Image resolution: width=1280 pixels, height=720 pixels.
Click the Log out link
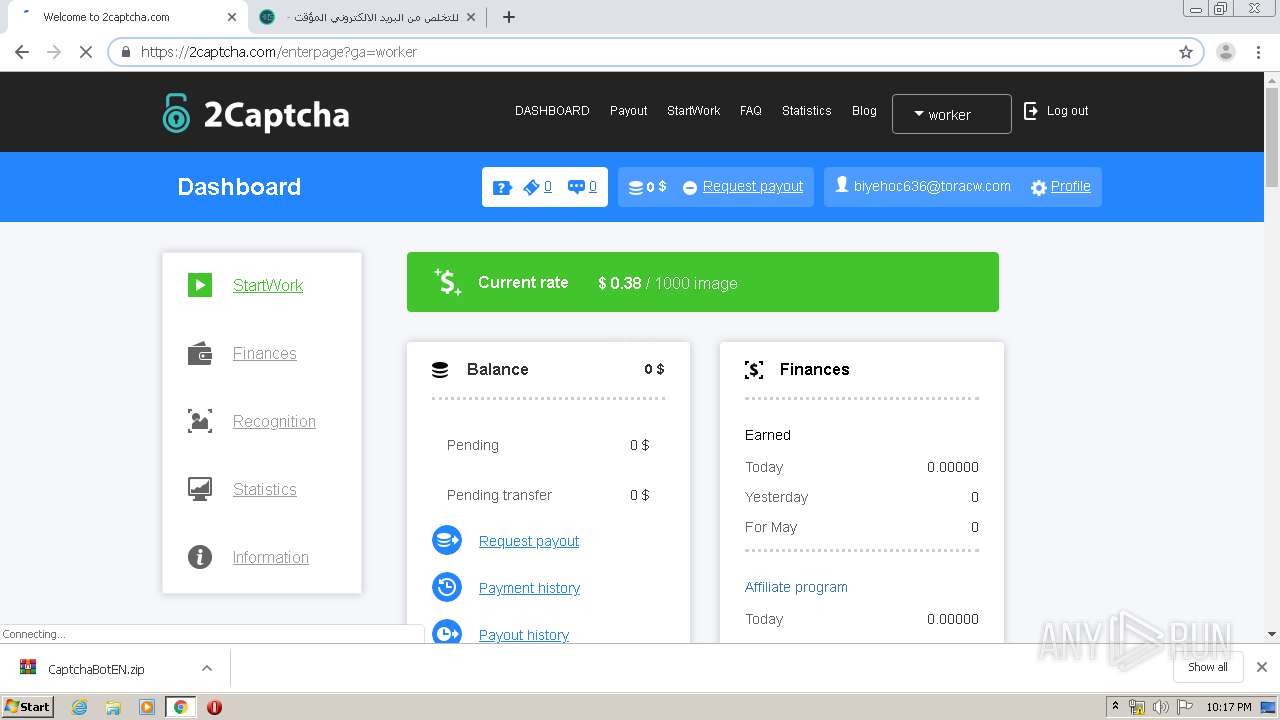tap(1067, 111)
